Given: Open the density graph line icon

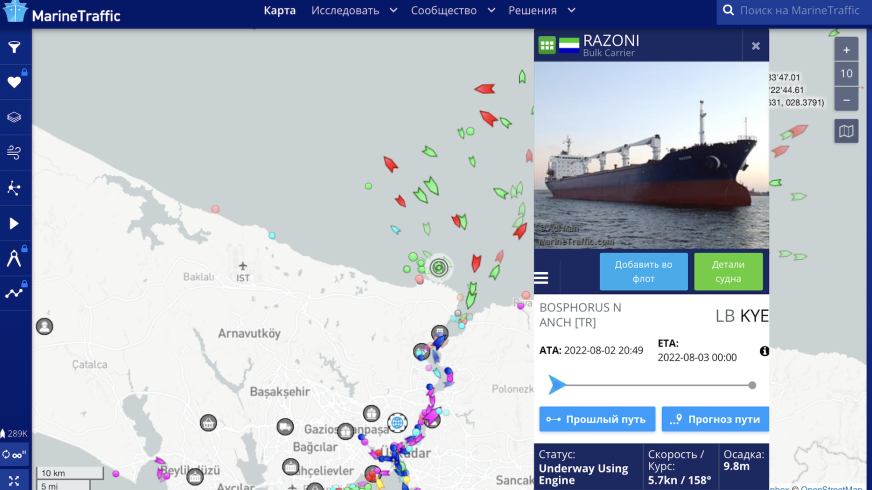Looking at the screenshot, I should tap(14, 293).
